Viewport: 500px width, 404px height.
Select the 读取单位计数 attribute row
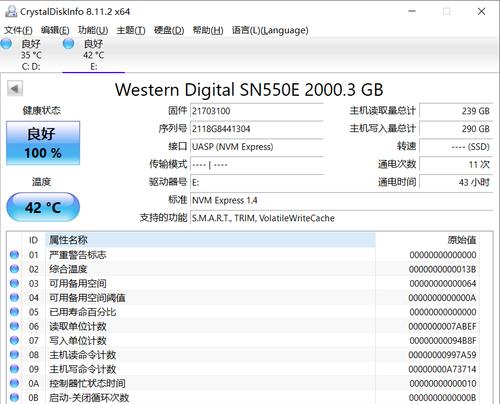243,326
